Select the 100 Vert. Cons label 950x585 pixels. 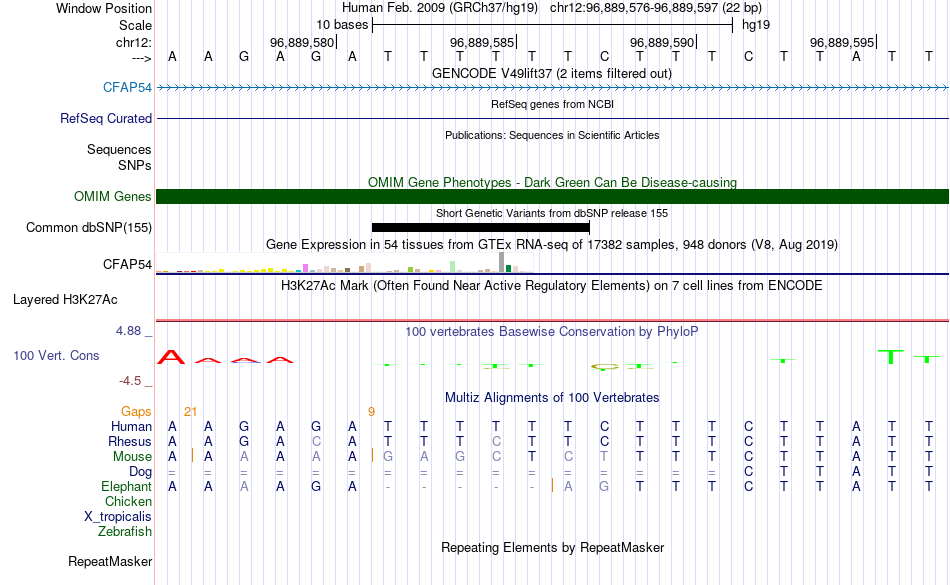pyautogui.click(x=56, y=355)
